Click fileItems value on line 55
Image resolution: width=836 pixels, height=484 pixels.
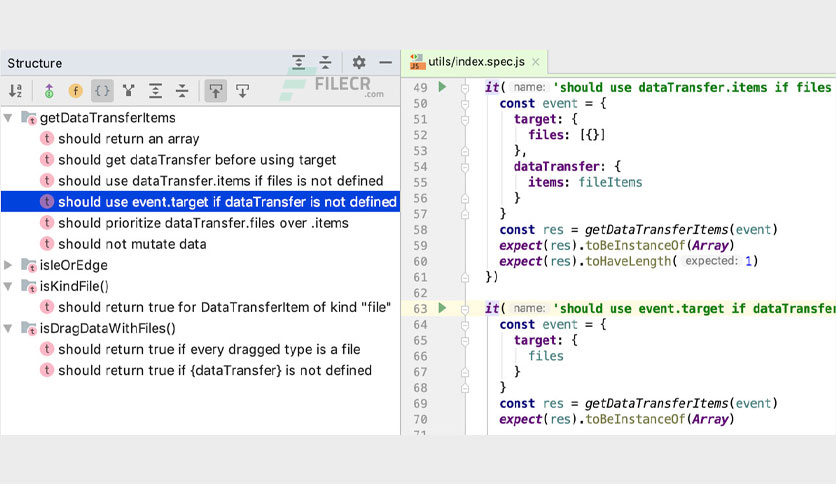tap(610, 182)
